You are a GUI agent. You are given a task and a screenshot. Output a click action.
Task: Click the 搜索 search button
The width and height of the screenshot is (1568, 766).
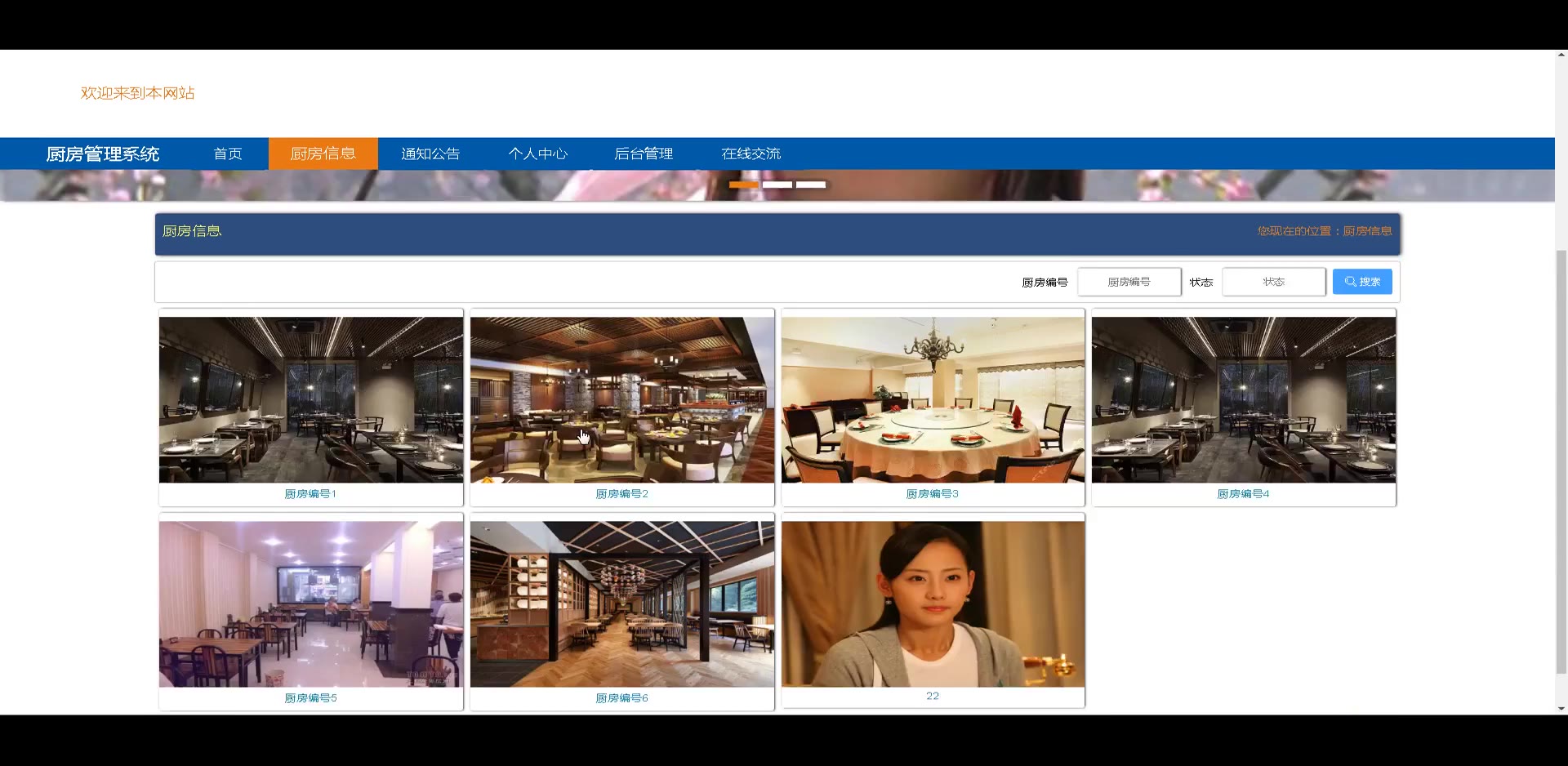[1362, 282]
